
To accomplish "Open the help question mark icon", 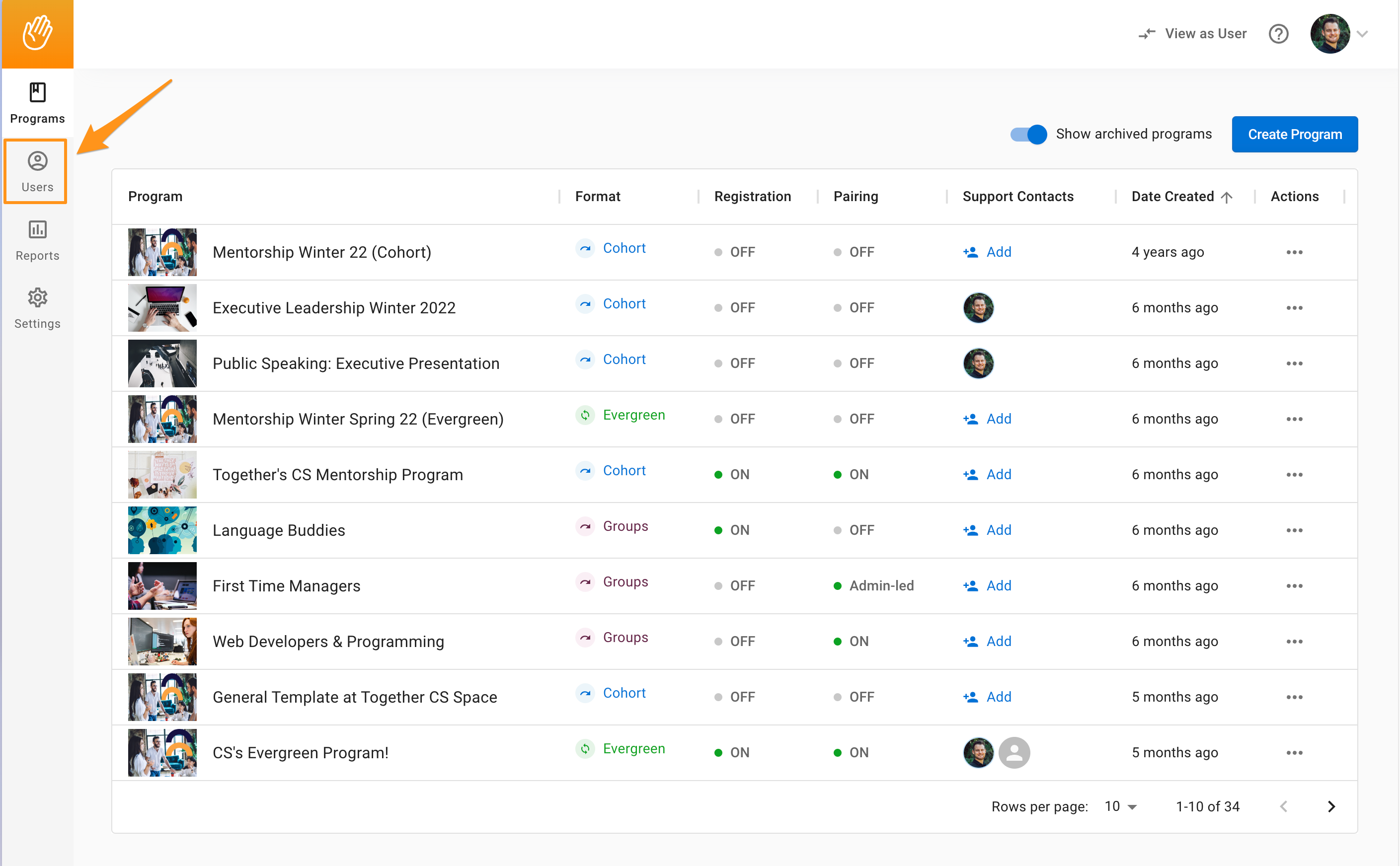I will point(1278,34).
